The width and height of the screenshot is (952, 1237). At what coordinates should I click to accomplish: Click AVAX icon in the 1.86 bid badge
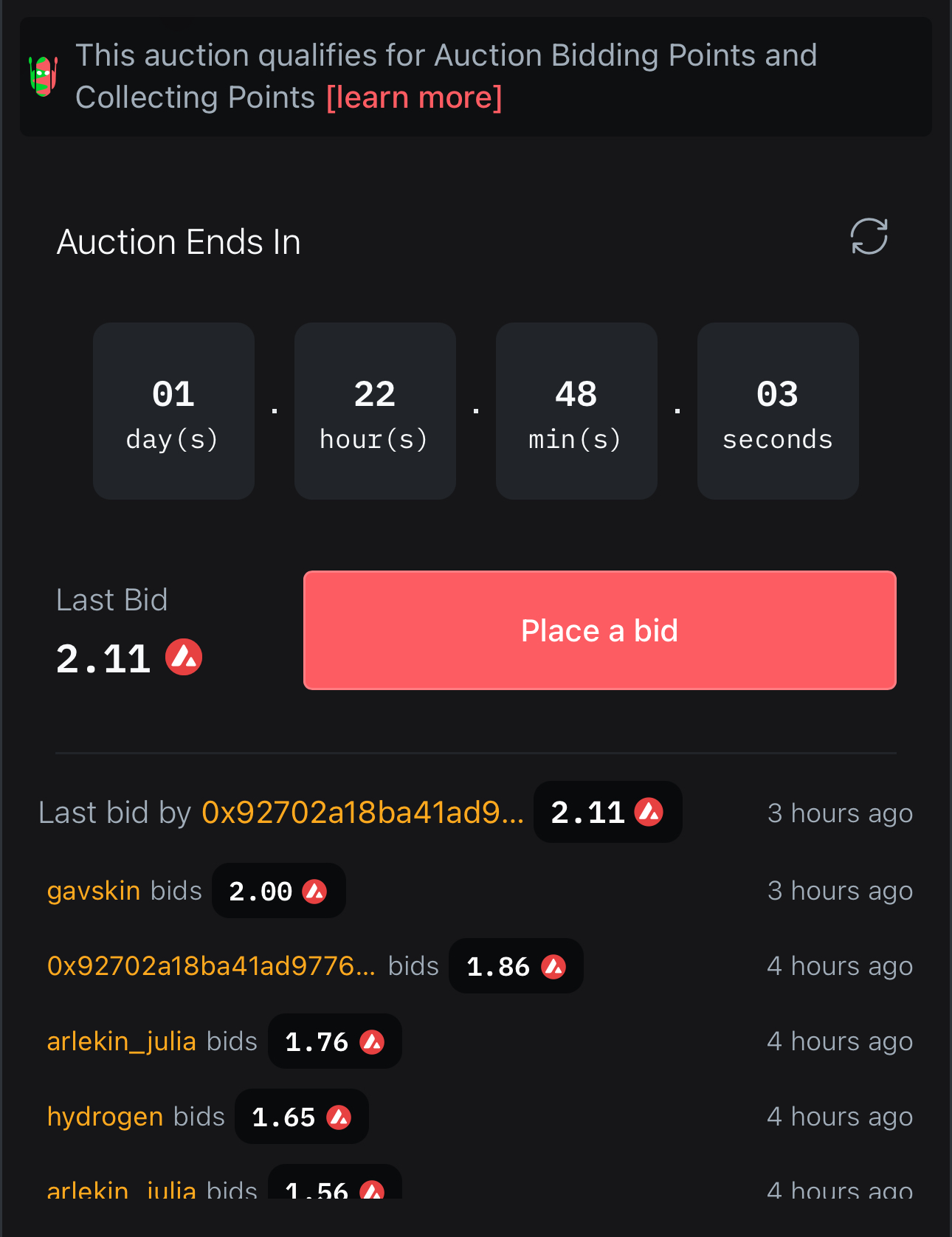[553, 967]
